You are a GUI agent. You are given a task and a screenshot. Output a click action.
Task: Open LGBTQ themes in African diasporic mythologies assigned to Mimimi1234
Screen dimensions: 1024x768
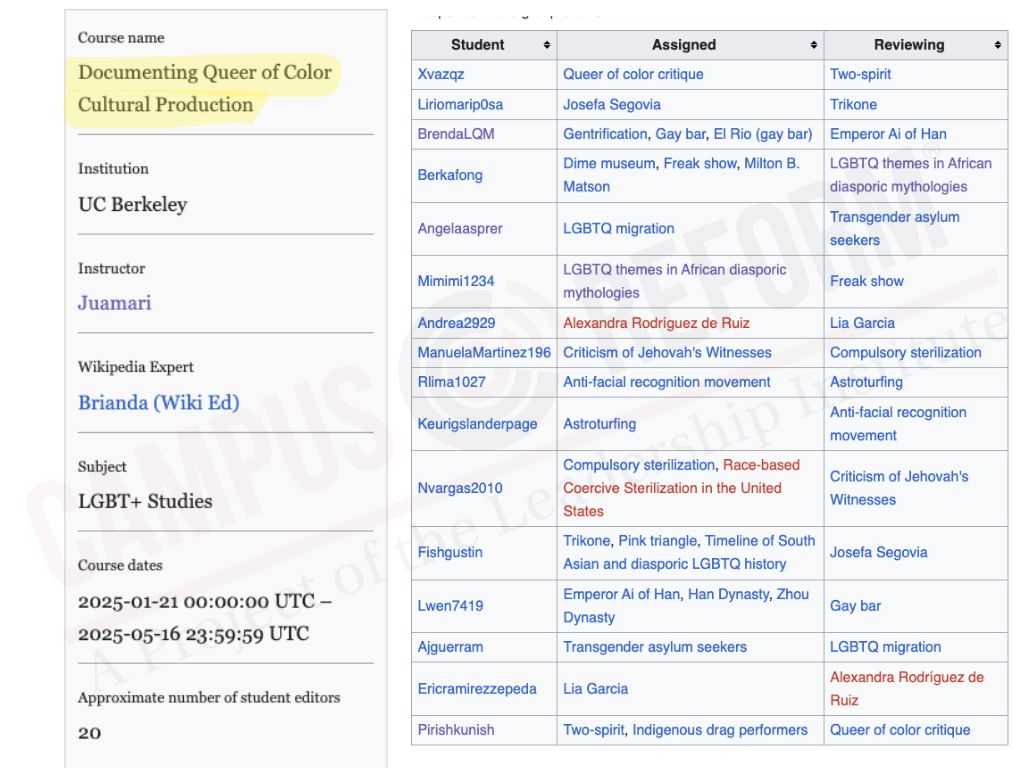[675, 281]
